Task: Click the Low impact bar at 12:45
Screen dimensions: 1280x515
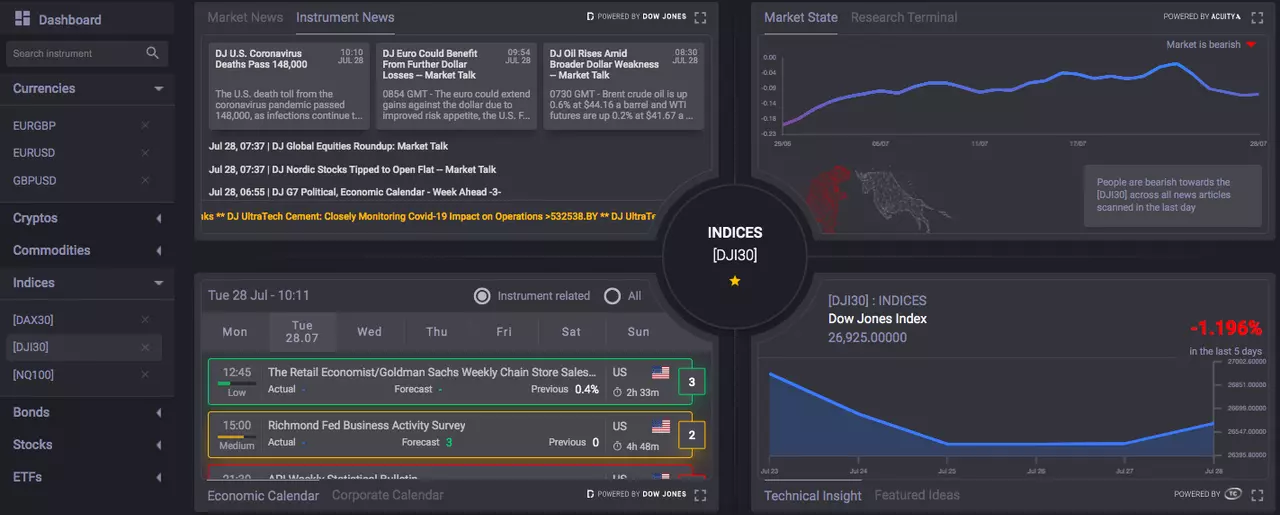Action: (x=237, y=382)
